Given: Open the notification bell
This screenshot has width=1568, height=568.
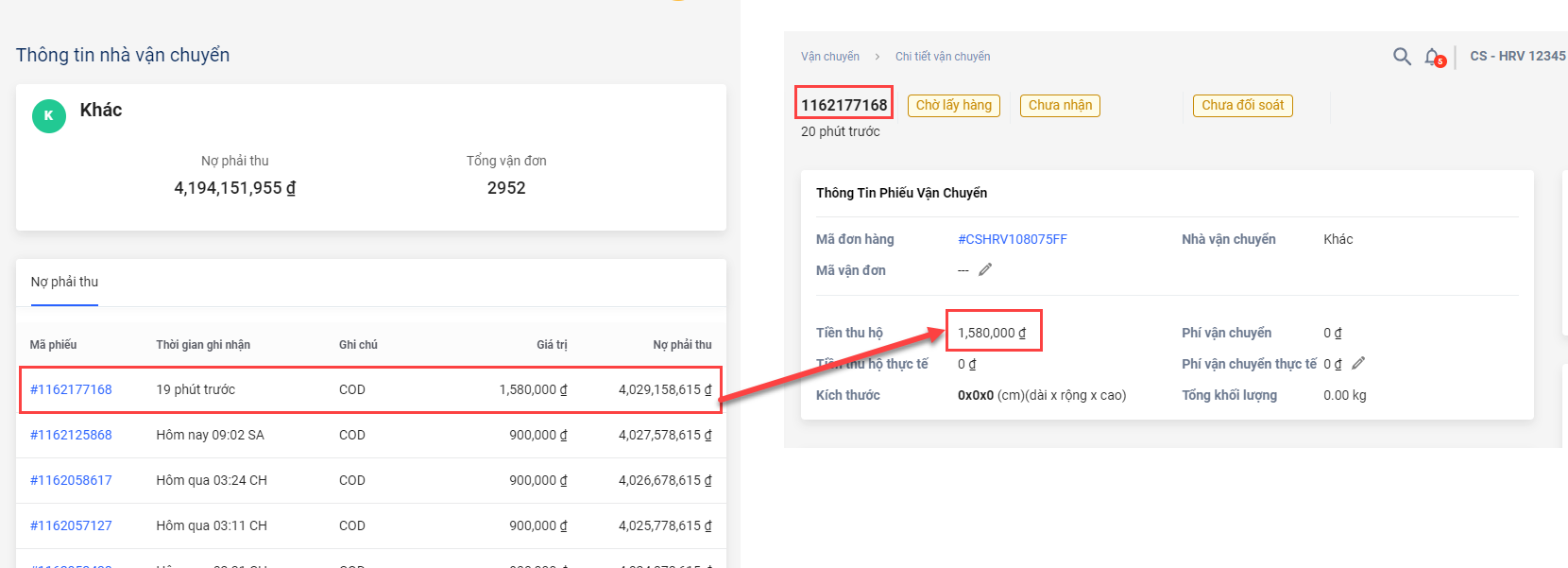Looking at the screenshot, I should (1433, 57).
